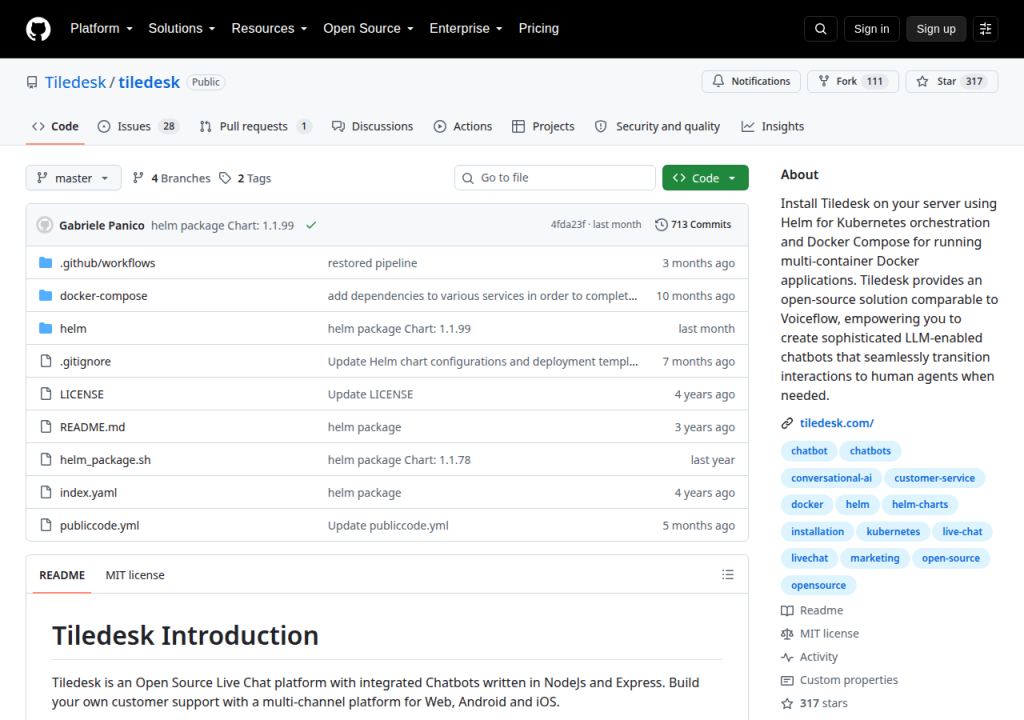Viewport: 1024px width, 720px height.
Task: Open the Pull requests tab
Action: coord(255,127)
